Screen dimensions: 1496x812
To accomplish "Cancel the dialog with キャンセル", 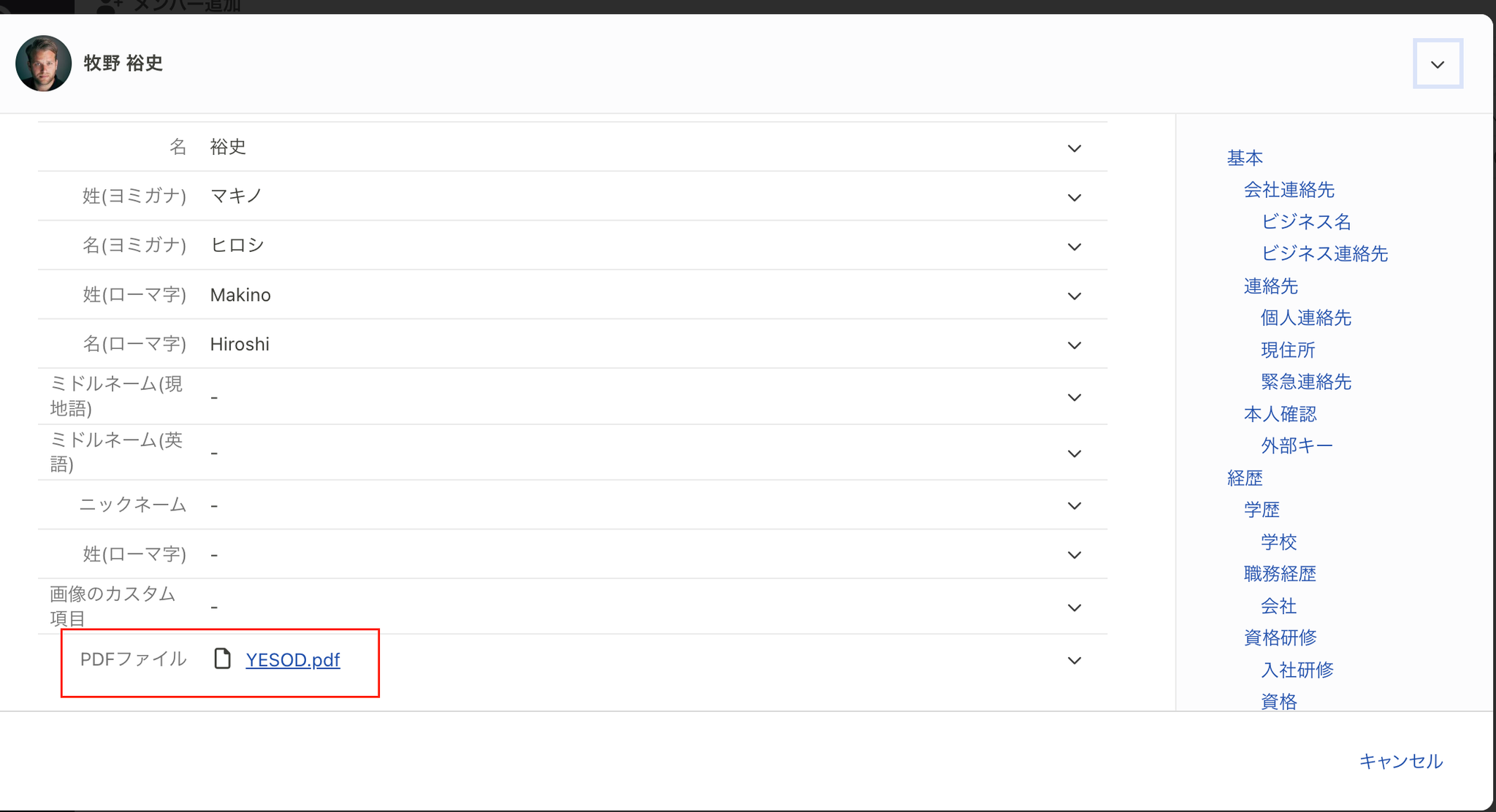I will pos(1400,761).
